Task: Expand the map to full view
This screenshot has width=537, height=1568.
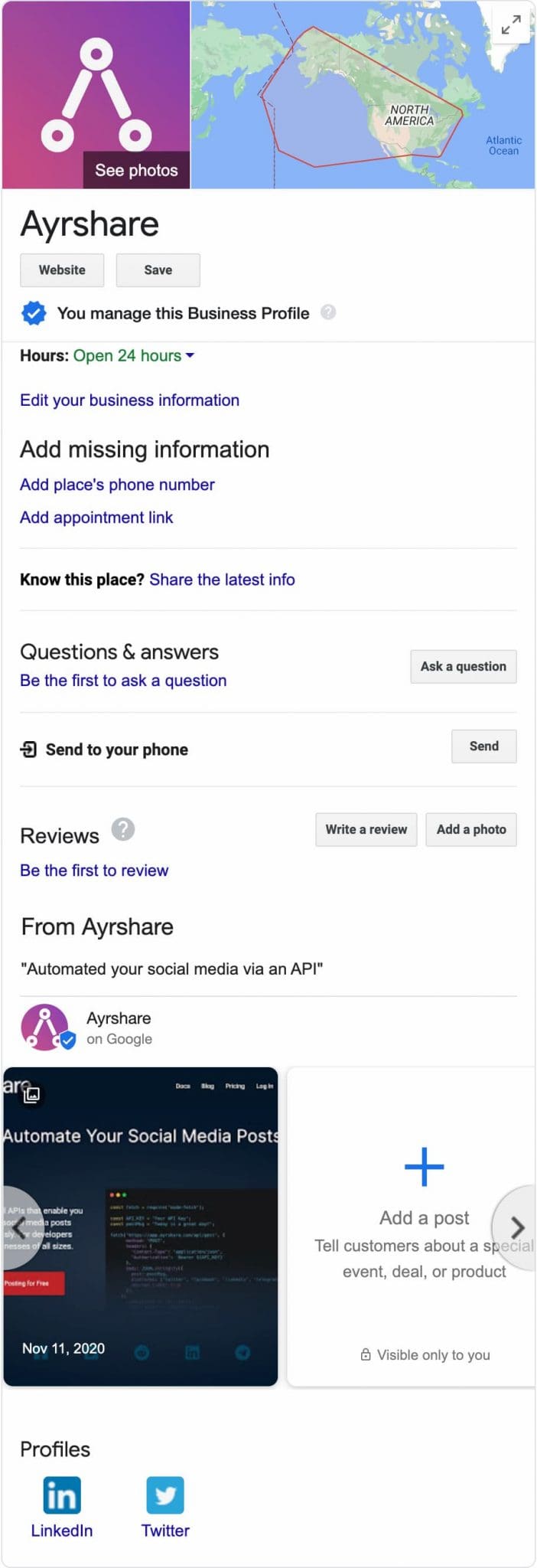Action: [x=511, y=25]
